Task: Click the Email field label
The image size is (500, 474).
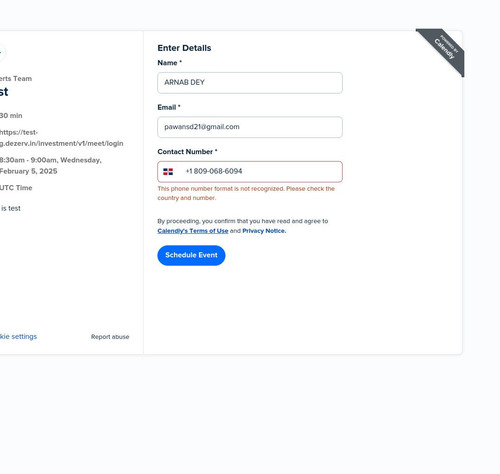Action: [169, 107]
